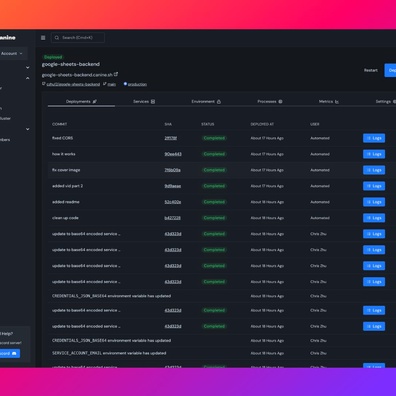
Task: Open the main branch link
Action: pyautogui.click(x=112, y=84)
